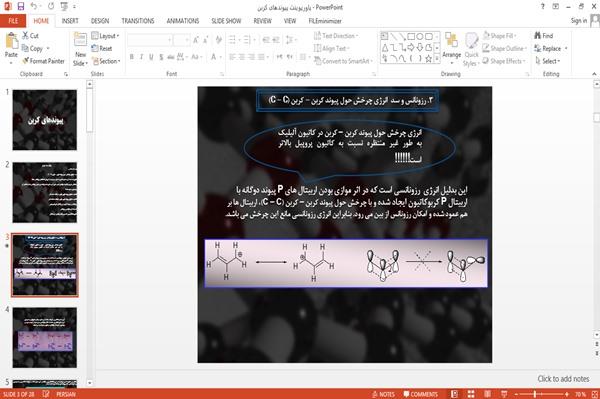Open the Align Text dropdown
The image size is (600, 399).
(331, 48)
